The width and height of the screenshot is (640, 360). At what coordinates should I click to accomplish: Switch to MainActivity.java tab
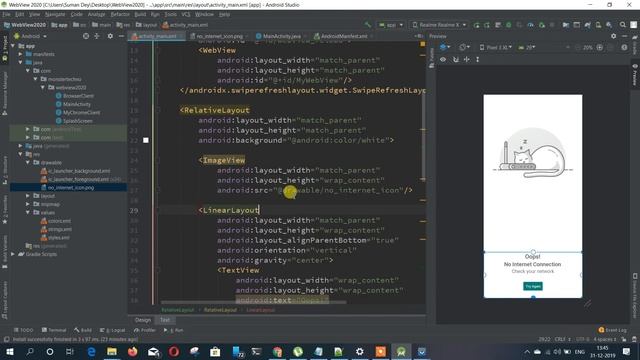click(x=282, y=36)
